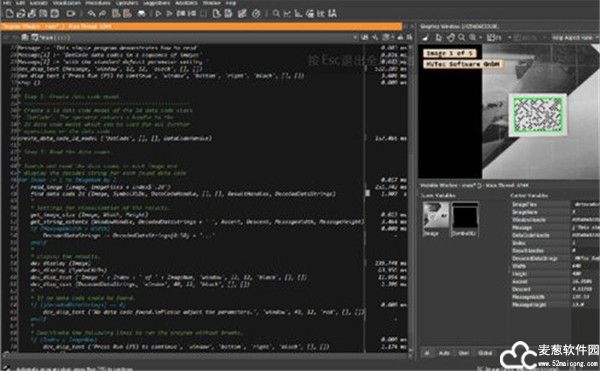Image resolution: width=600 pixels, height=371 pixels.
Task: Open the Execute menu
Action: point(39,3)
